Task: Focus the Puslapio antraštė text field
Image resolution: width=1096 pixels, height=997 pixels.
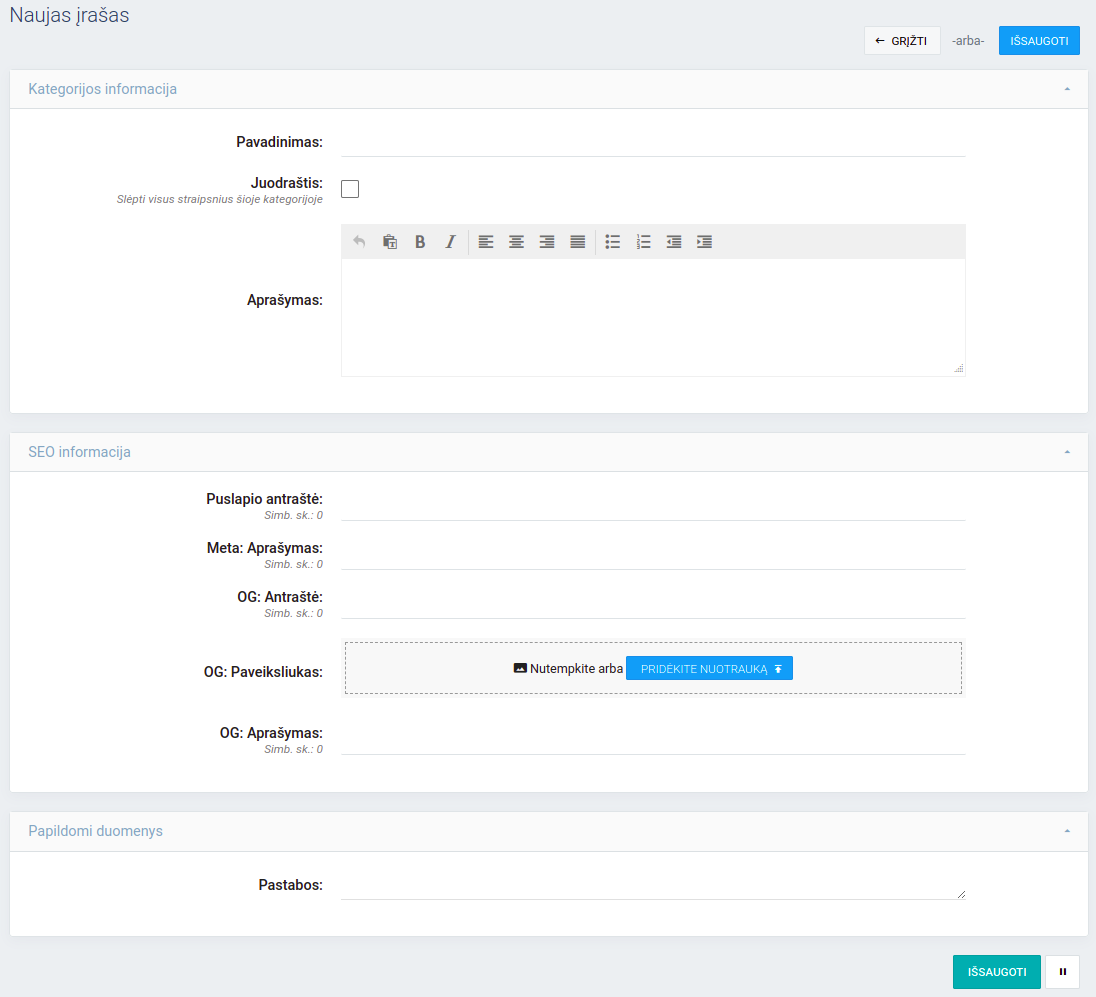Action: click(x=653, y=506)
